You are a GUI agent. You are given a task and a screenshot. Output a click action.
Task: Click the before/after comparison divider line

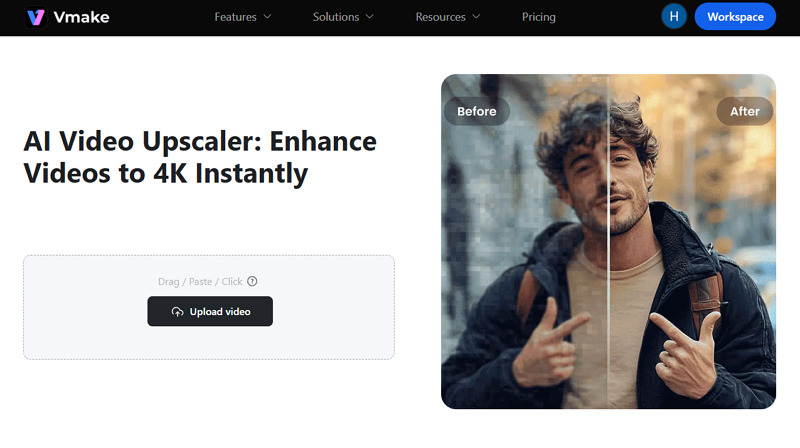coord(608,241)
